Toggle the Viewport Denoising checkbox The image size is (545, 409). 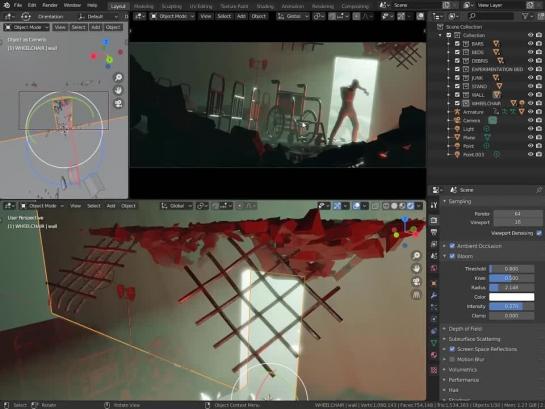tap(539, 233)
